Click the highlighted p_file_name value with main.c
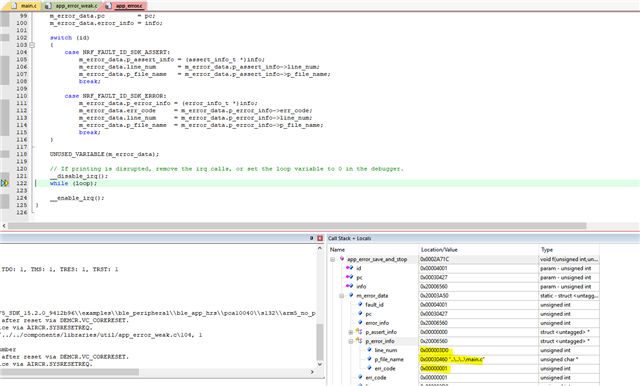640x386 pixels. pyautogui.click(x=452, y=359)
